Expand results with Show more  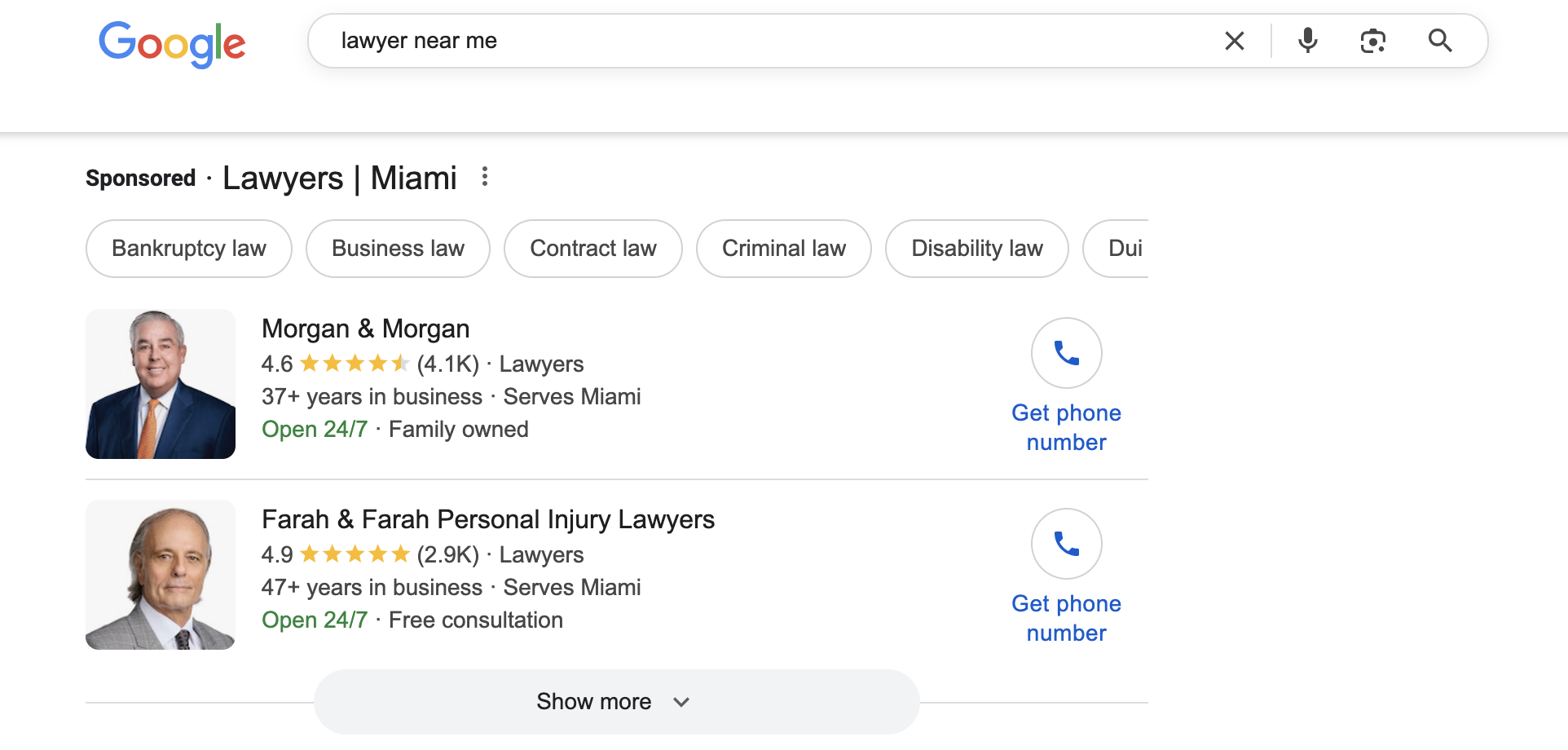(617, 702)
